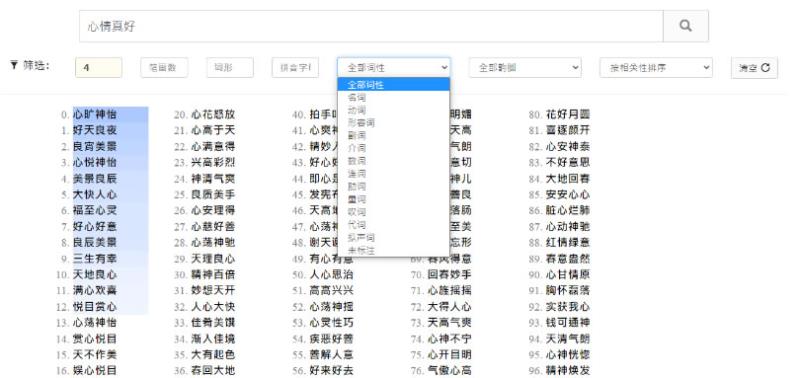Viewport: 800px width, 378px height.
Task: Click result 5 大快人心
Action: pos(95,194)
